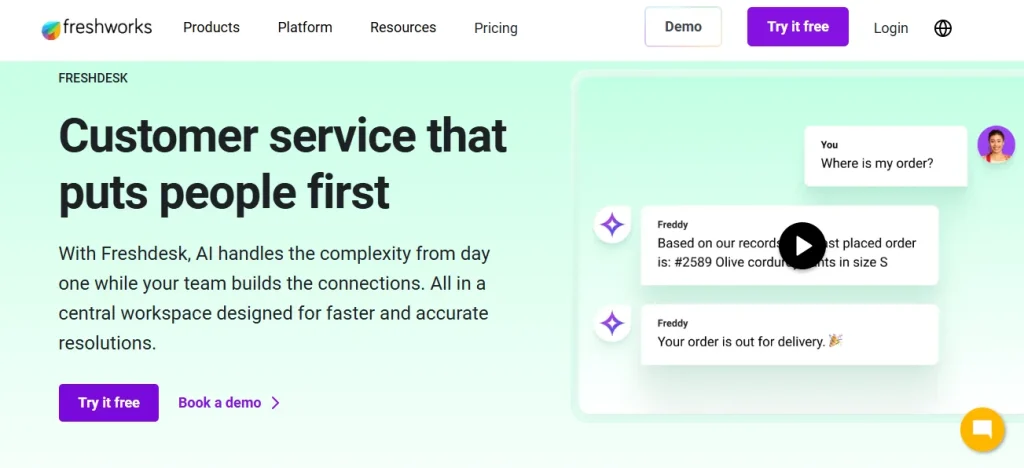Click the hero Try it free button
Image resolution: width=1024 pixels, height=468 pixels.
[108, 403]
